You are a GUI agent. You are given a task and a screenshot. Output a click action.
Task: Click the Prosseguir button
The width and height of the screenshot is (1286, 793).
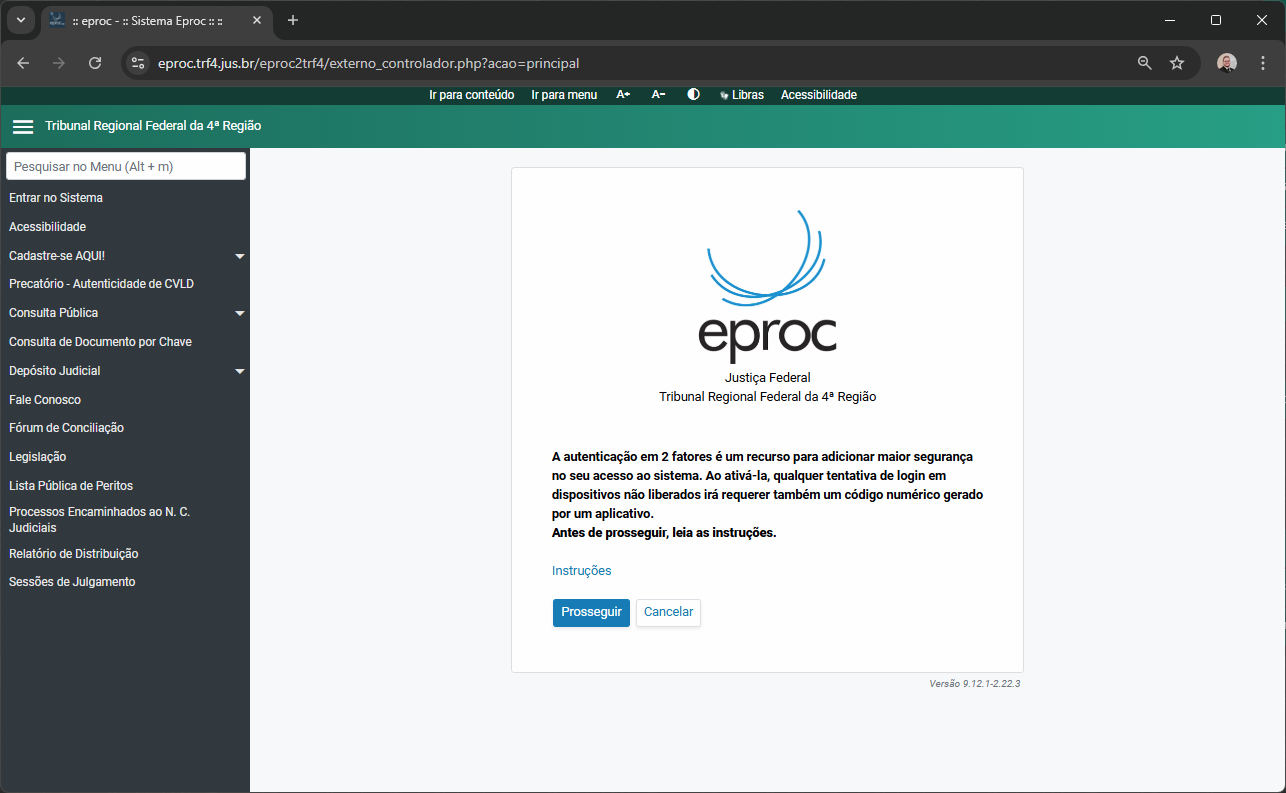(x=591, y=613)
